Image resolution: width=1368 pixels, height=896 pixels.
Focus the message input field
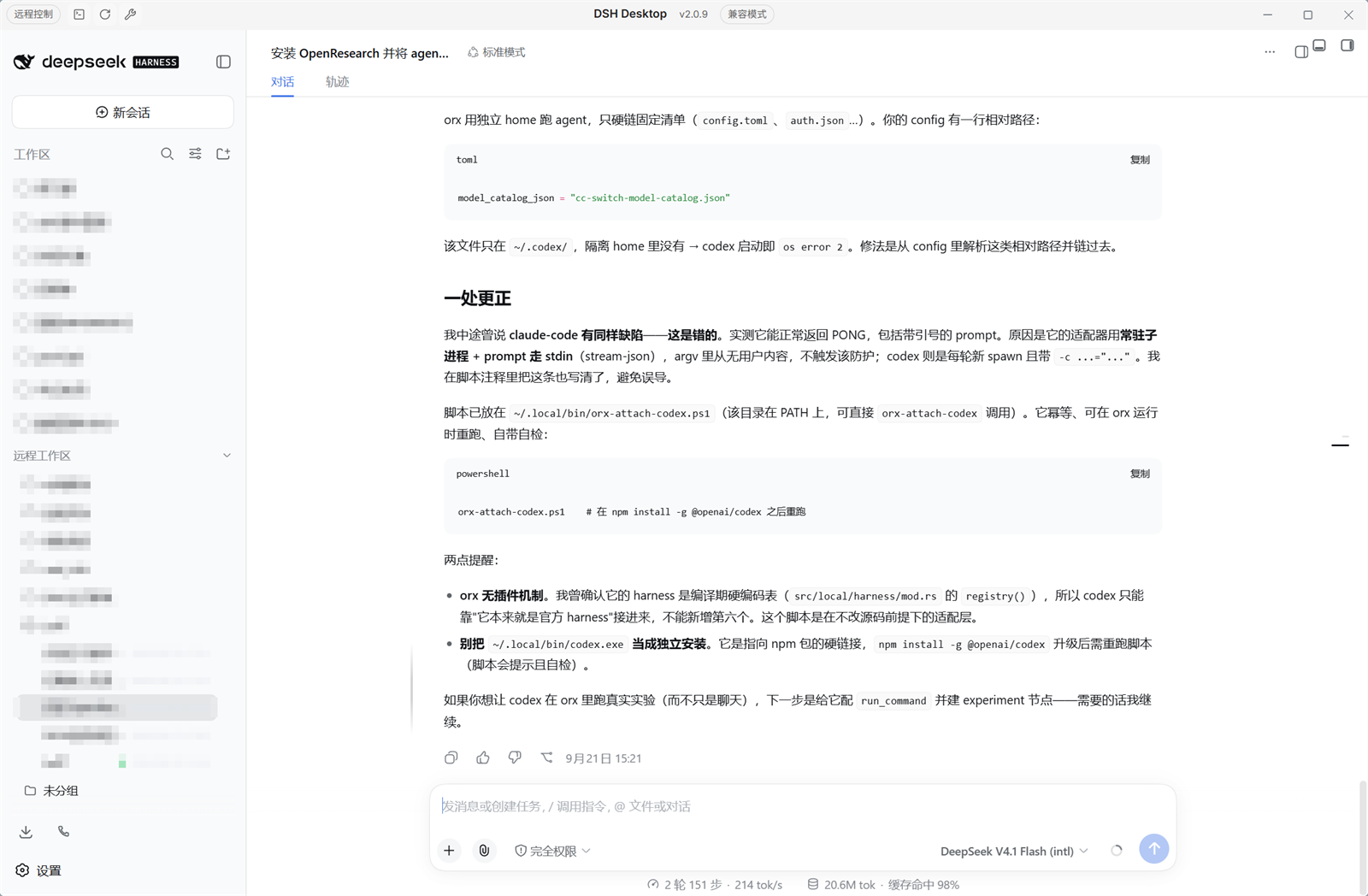pos(802,806)
